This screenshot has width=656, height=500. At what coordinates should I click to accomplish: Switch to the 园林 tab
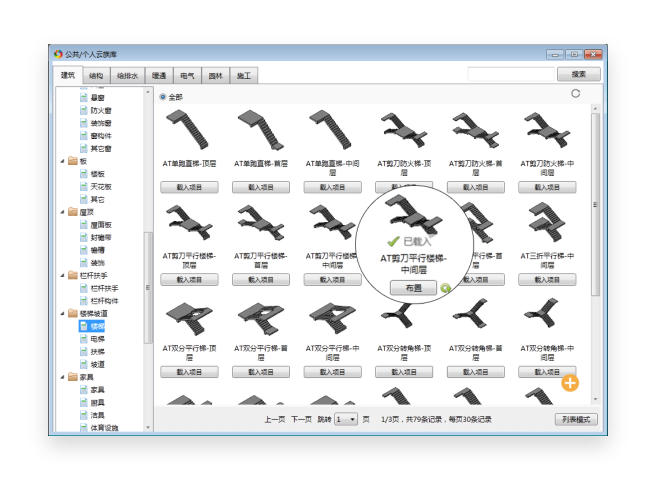click(215, 76)
